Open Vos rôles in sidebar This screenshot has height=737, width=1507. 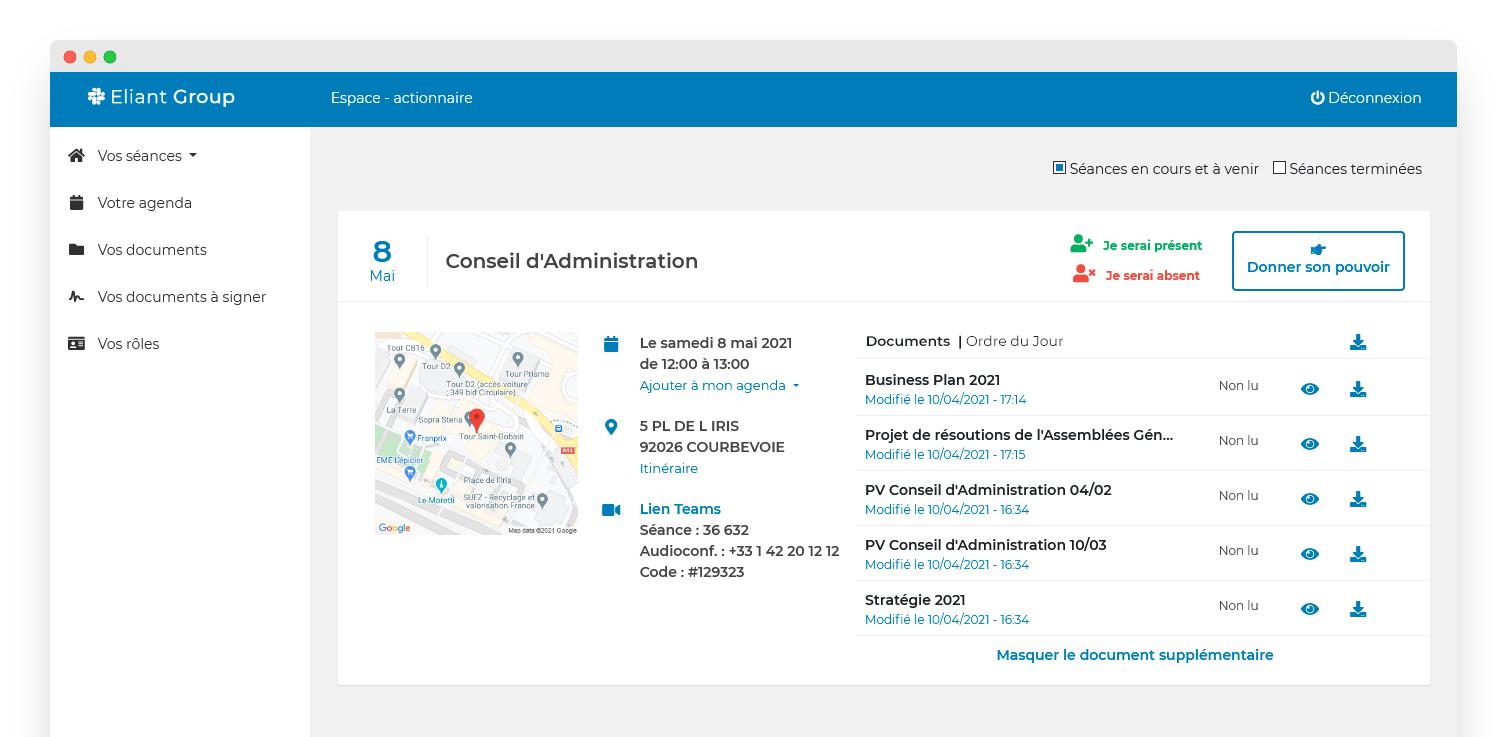(x=128, y=344)
